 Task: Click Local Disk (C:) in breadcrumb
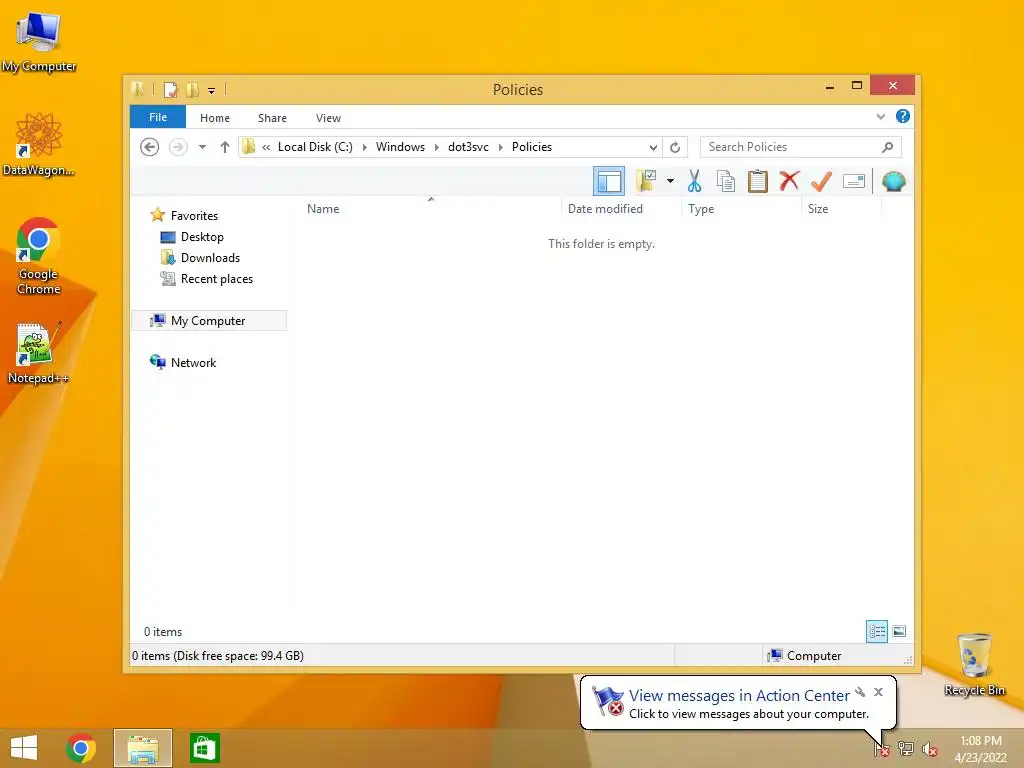[x=315, y=147]
